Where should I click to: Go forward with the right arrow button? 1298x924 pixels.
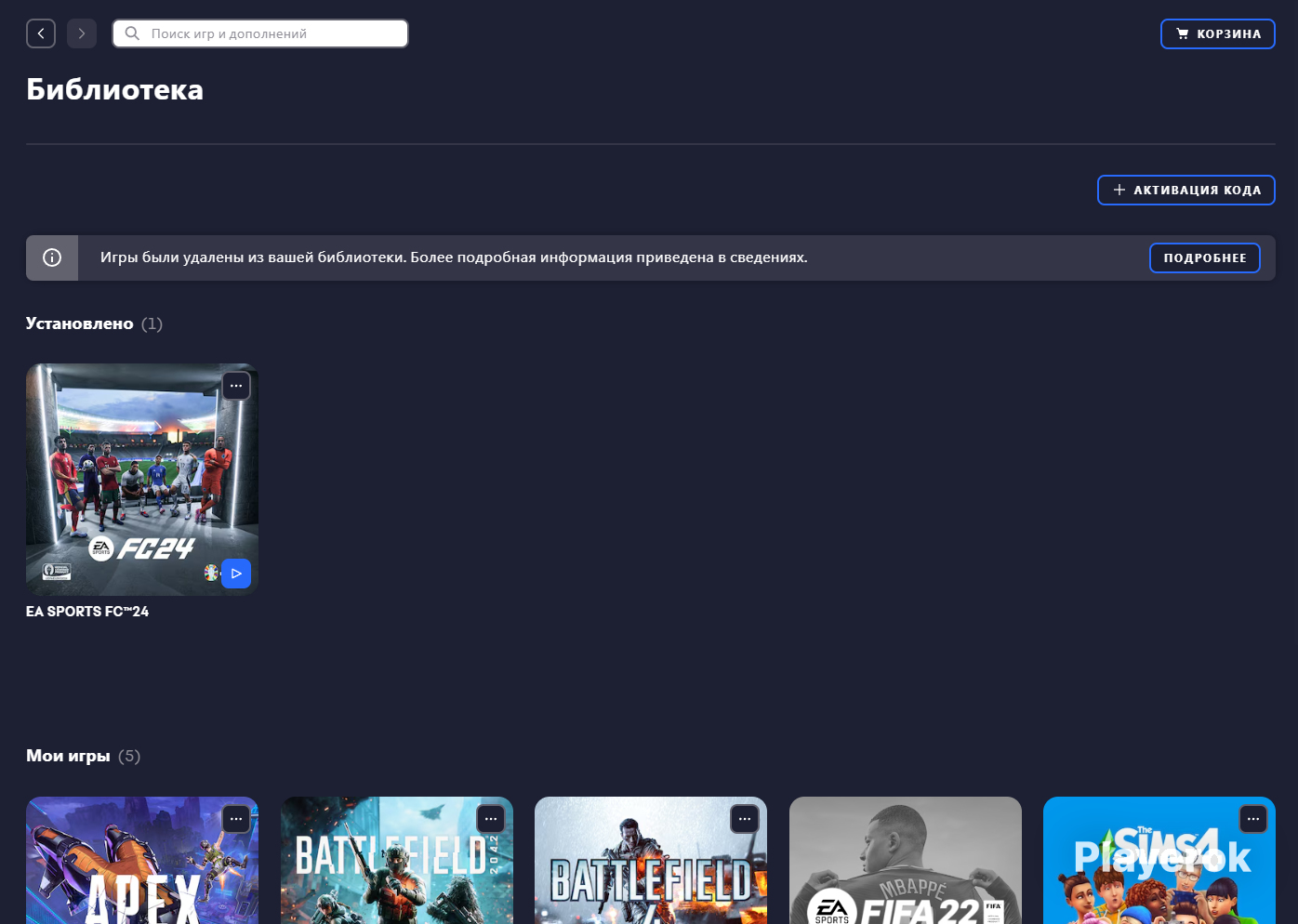[82, 33]
